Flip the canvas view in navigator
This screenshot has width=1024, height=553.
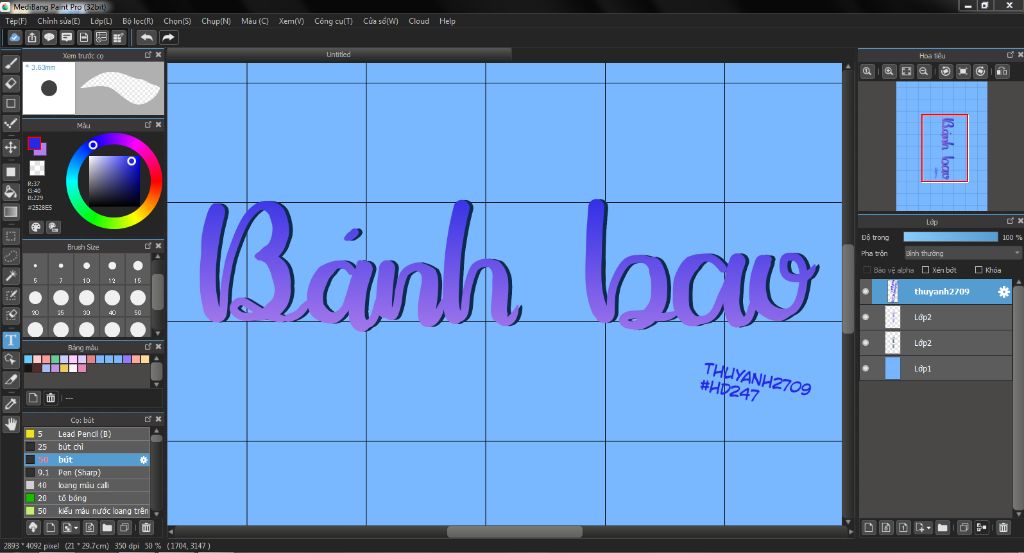coord(1002,72)
